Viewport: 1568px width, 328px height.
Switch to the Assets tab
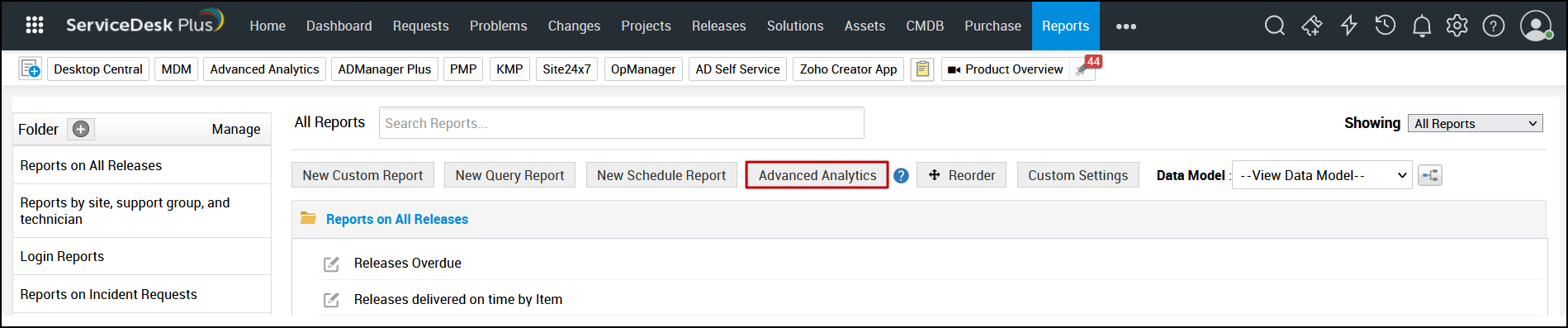pos(865,26)
